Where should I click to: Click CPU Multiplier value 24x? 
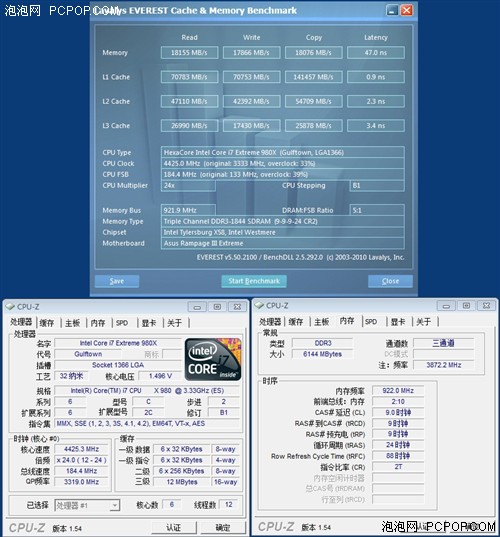point(188,185)
